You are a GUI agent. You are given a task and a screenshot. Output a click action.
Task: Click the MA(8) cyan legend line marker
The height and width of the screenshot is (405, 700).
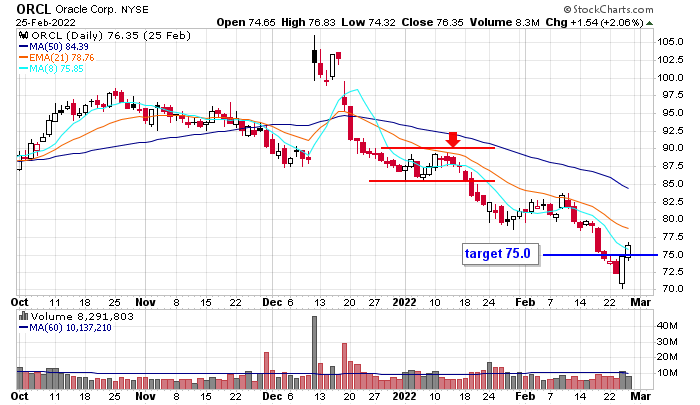click(x=24, y=66)
